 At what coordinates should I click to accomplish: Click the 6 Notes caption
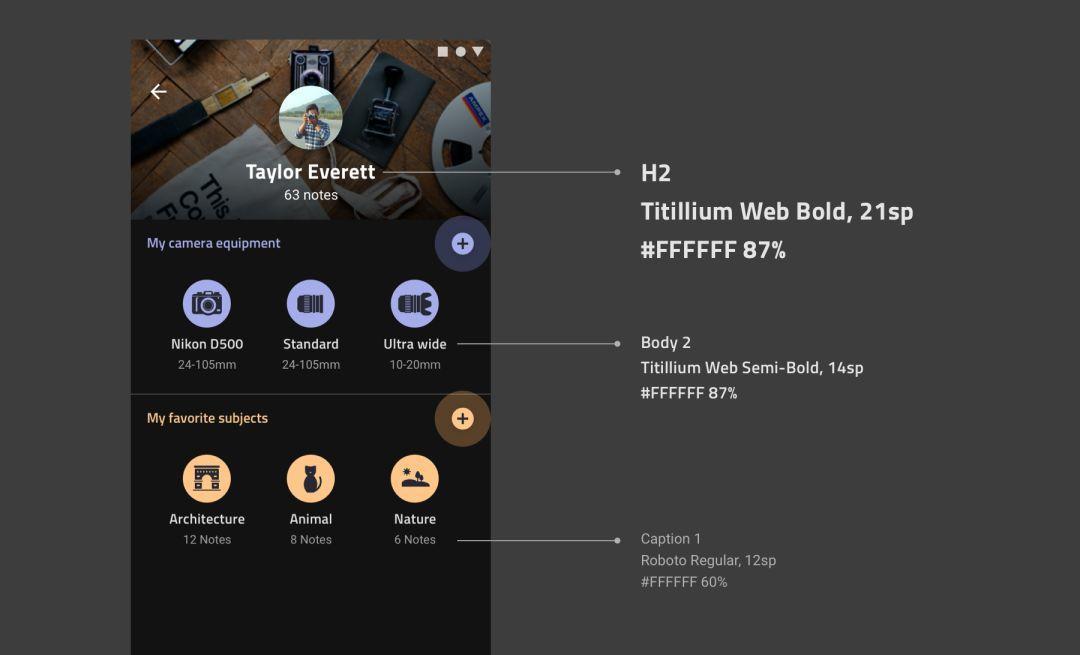pos(415,539)
